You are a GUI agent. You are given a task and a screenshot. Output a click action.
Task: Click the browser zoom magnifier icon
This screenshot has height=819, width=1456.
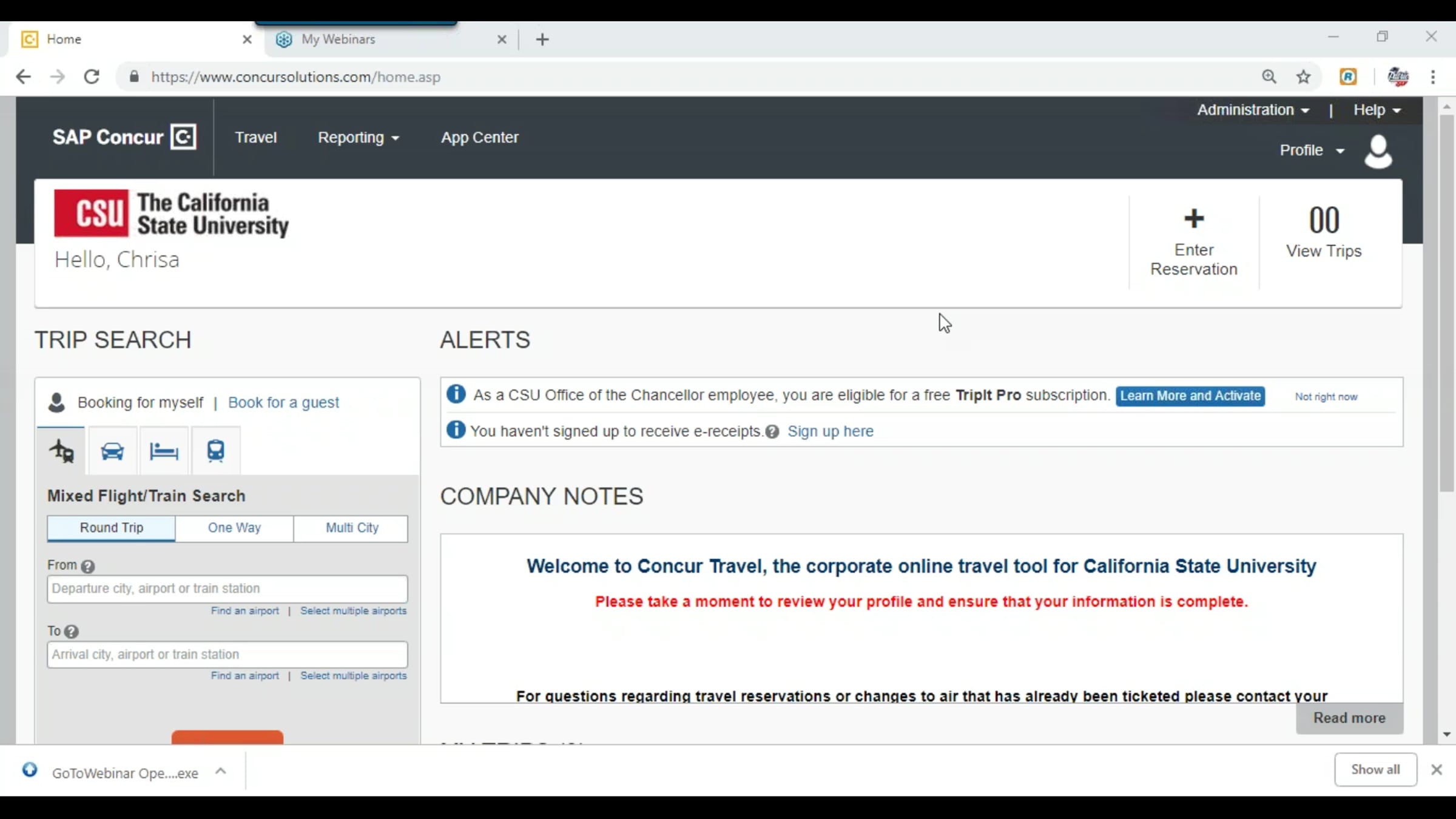click(x=1269, y=76)
